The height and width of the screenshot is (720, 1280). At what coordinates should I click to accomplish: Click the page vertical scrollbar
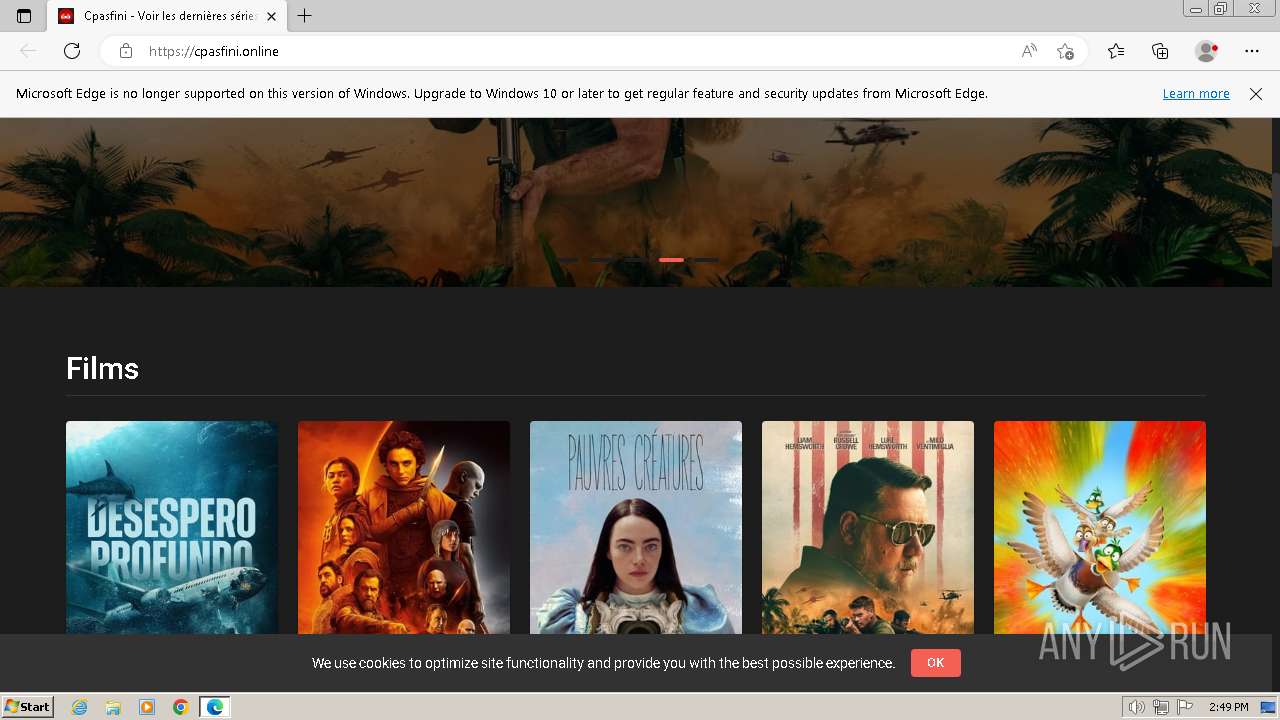tap(1275, 210)
